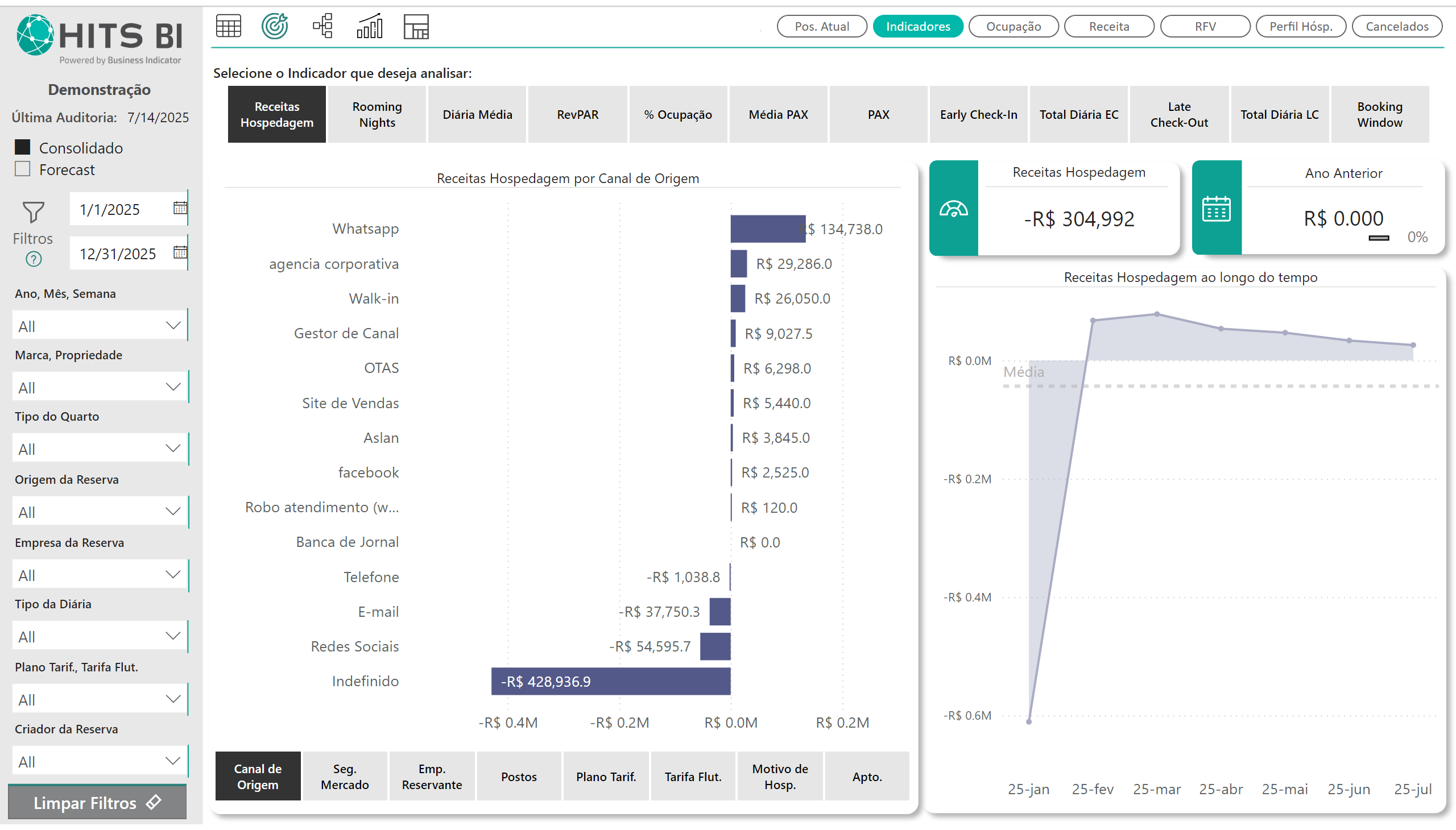
Task: Click the target goal icon in toolbar
Action: [x=275, y=26]
